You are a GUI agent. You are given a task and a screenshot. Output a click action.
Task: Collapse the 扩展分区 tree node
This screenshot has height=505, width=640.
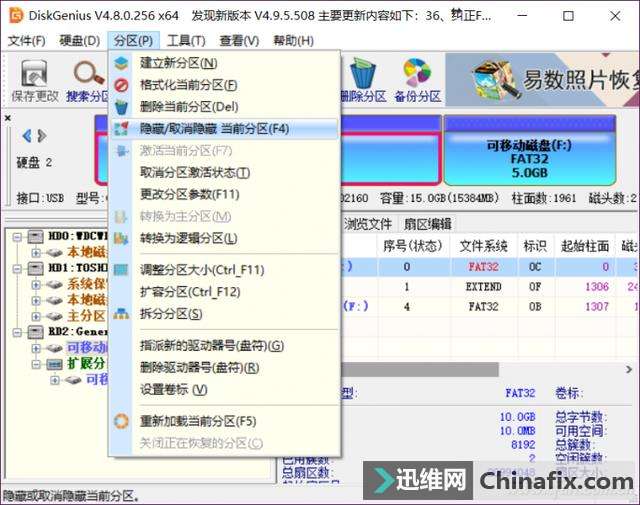[x=36, y=364]
